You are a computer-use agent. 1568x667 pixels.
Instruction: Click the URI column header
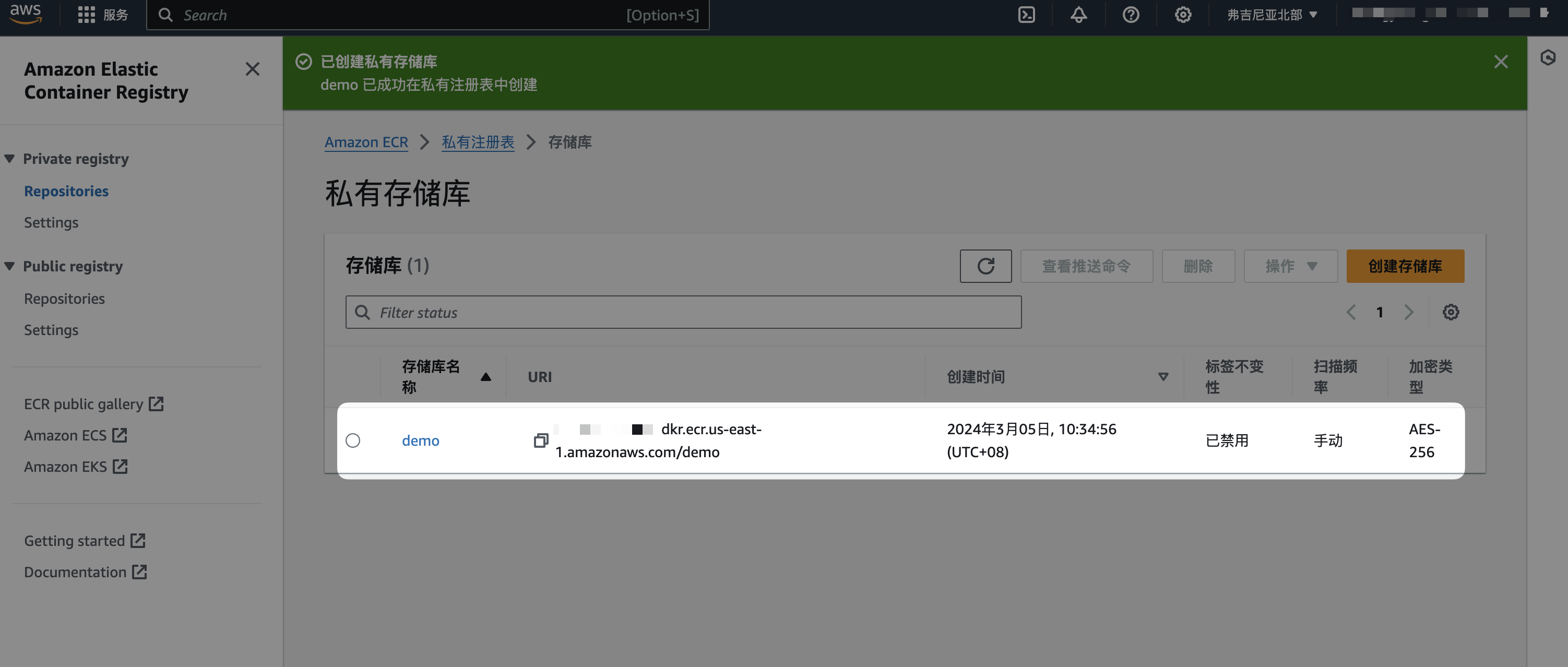[x=539, y=377]
